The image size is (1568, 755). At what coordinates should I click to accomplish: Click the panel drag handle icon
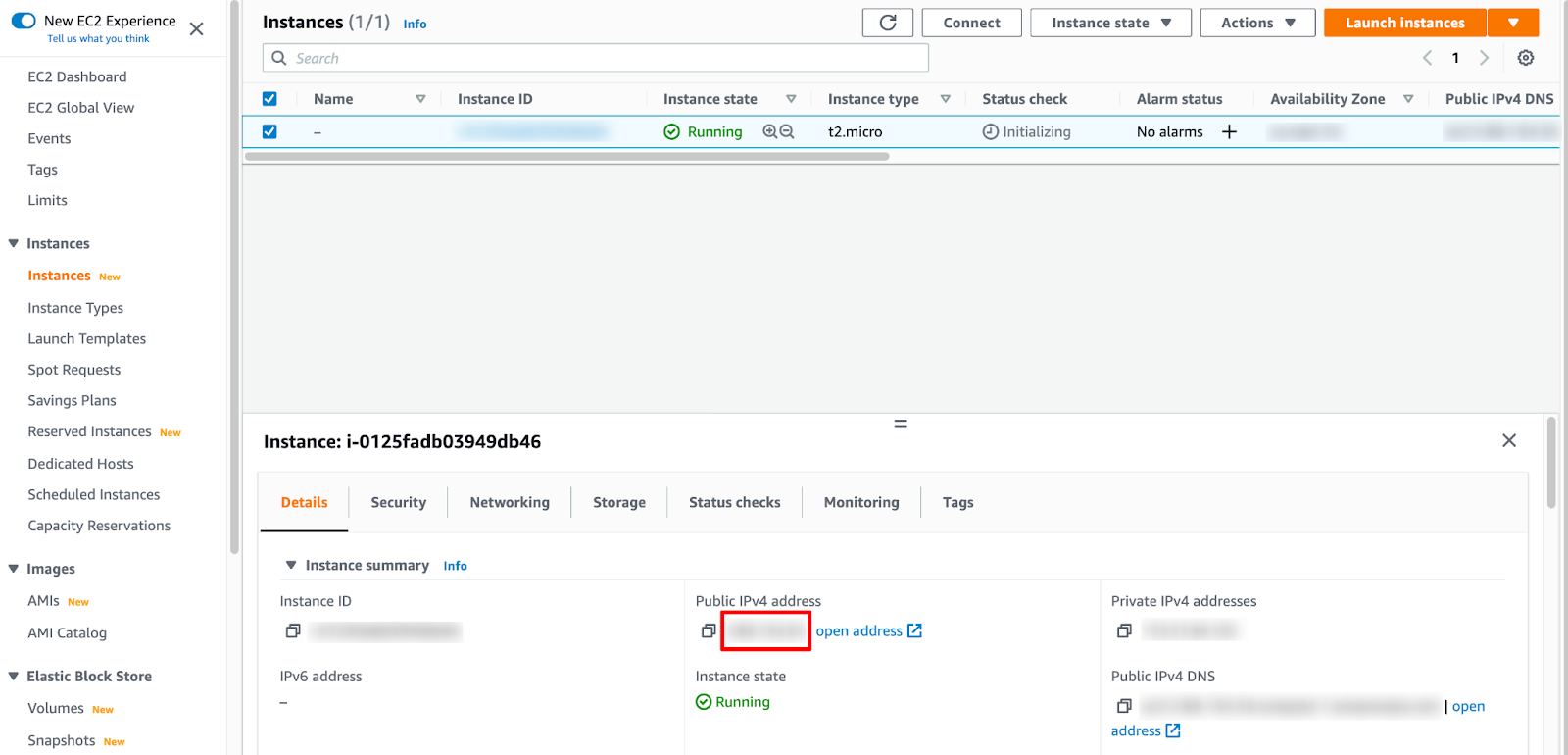point(901,424)
